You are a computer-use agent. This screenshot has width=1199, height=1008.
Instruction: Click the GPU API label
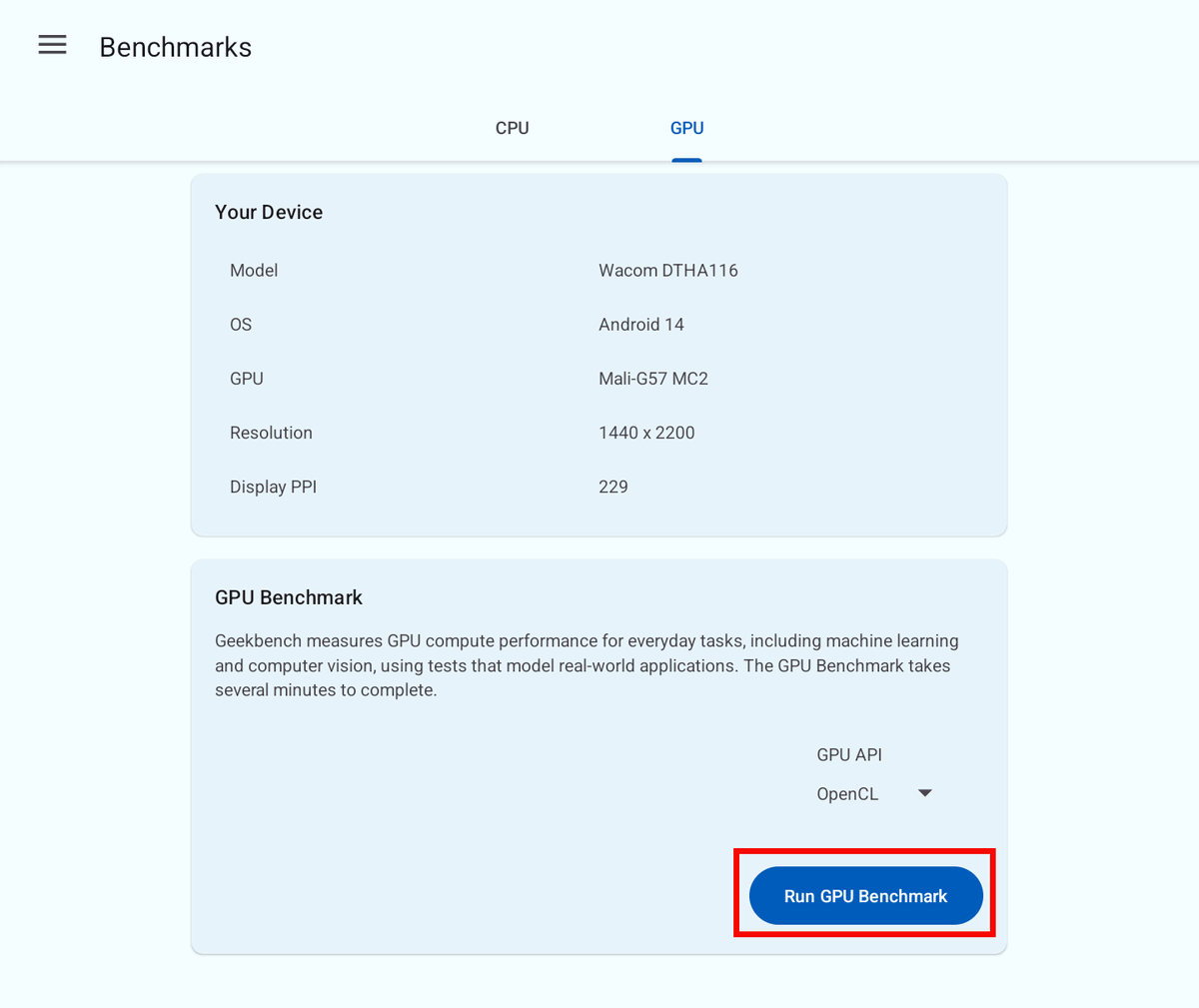coord(849,755)
